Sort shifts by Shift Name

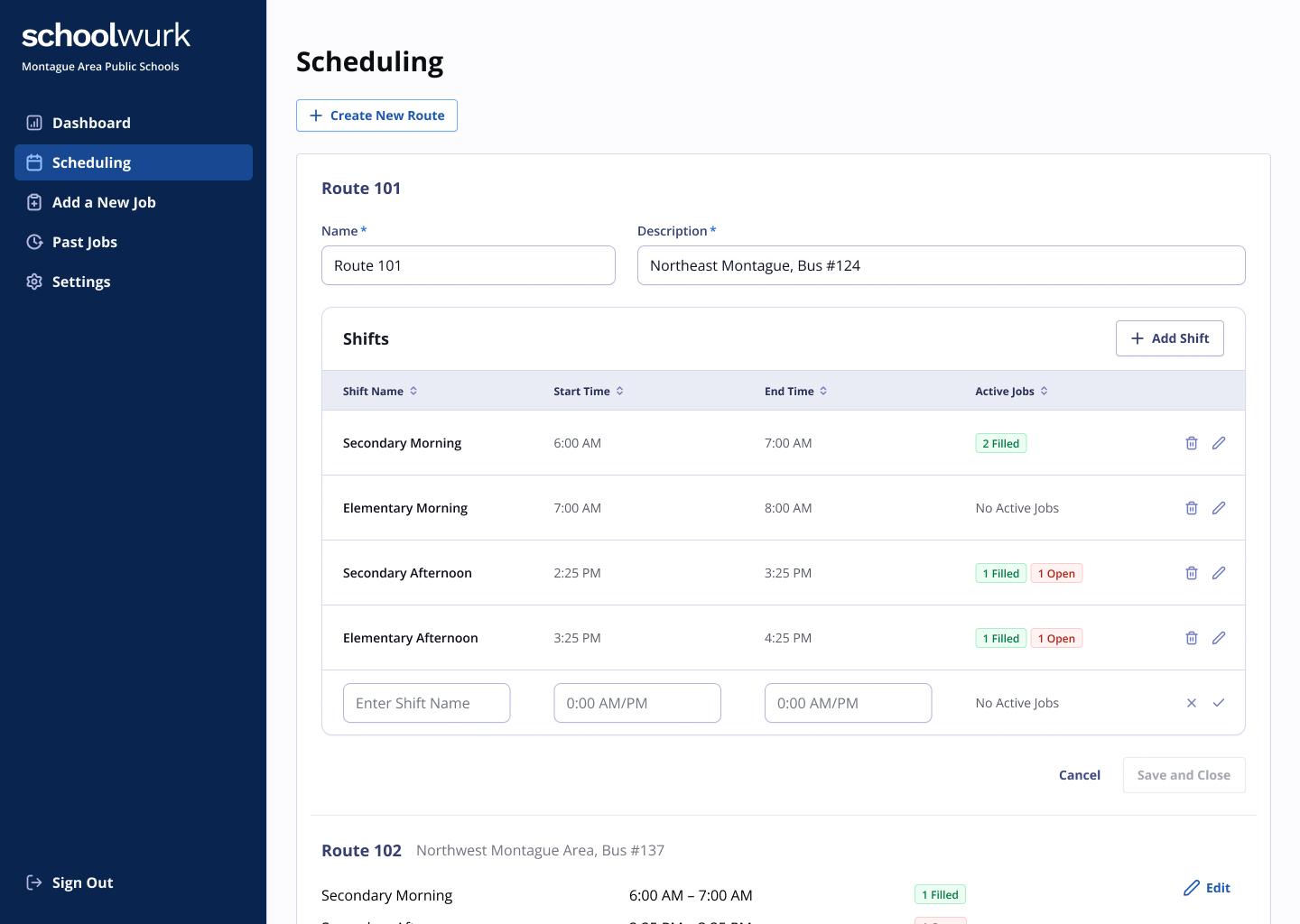380,391
